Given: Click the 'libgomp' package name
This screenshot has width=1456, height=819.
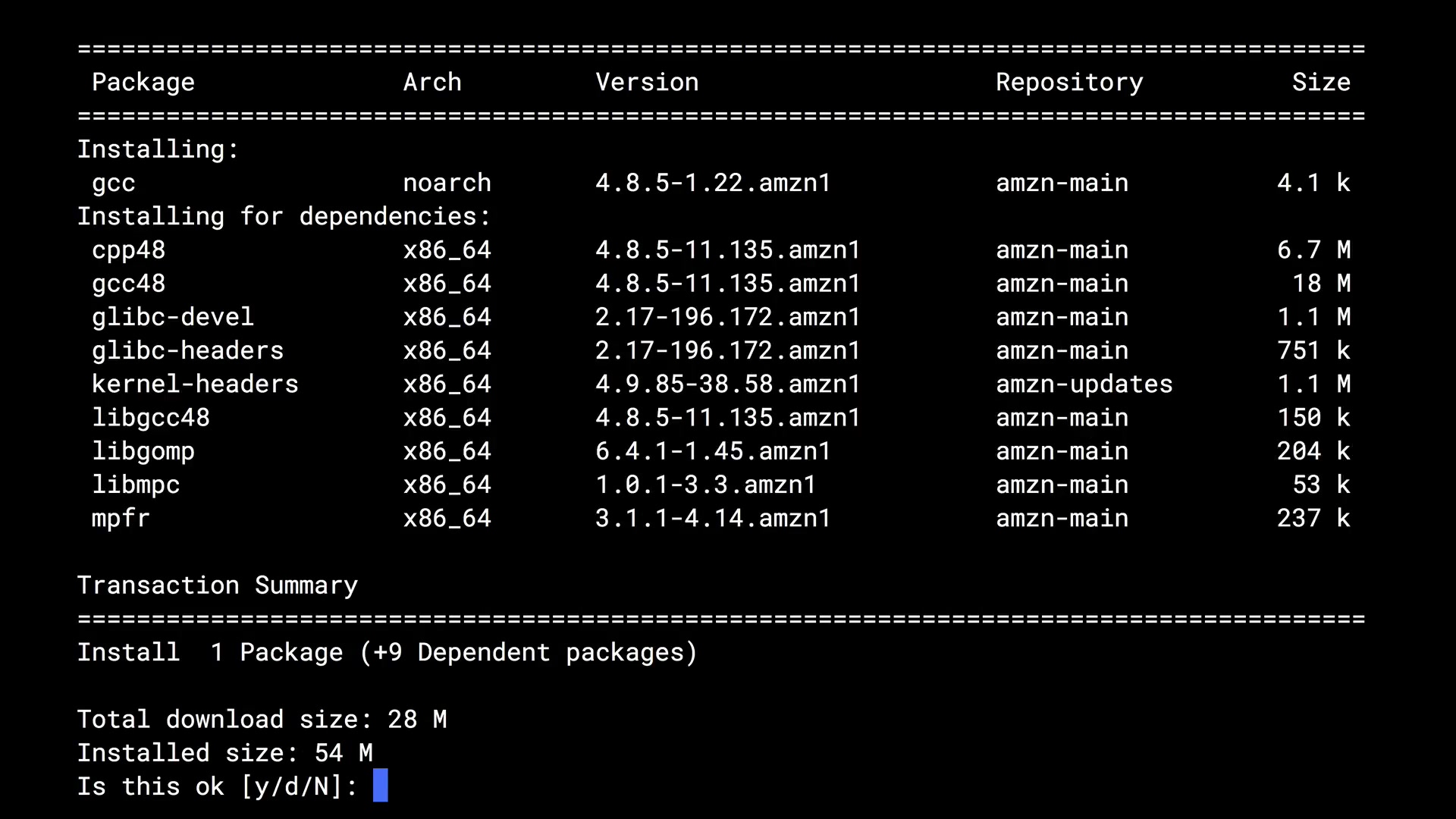Looking at the screenshot, I should (143, 451).
